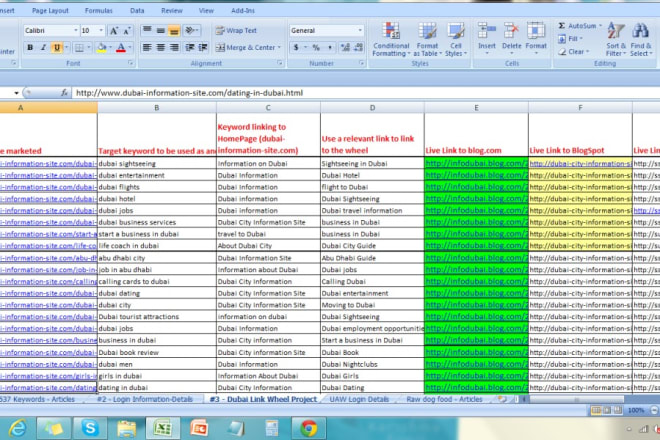Toggle Underline formatting
Image resolution: width=660 pixels, height=440 pixels.
pos(57,48)
